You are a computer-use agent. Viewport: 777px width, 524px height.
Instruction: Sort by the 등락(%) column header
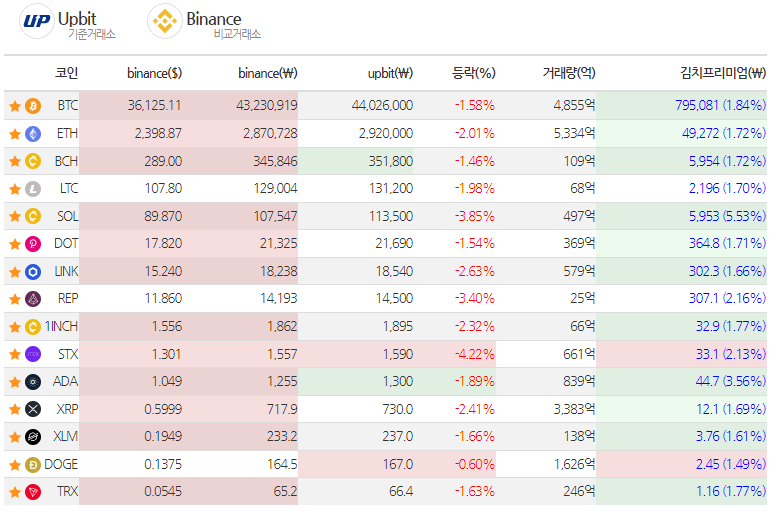474,73
